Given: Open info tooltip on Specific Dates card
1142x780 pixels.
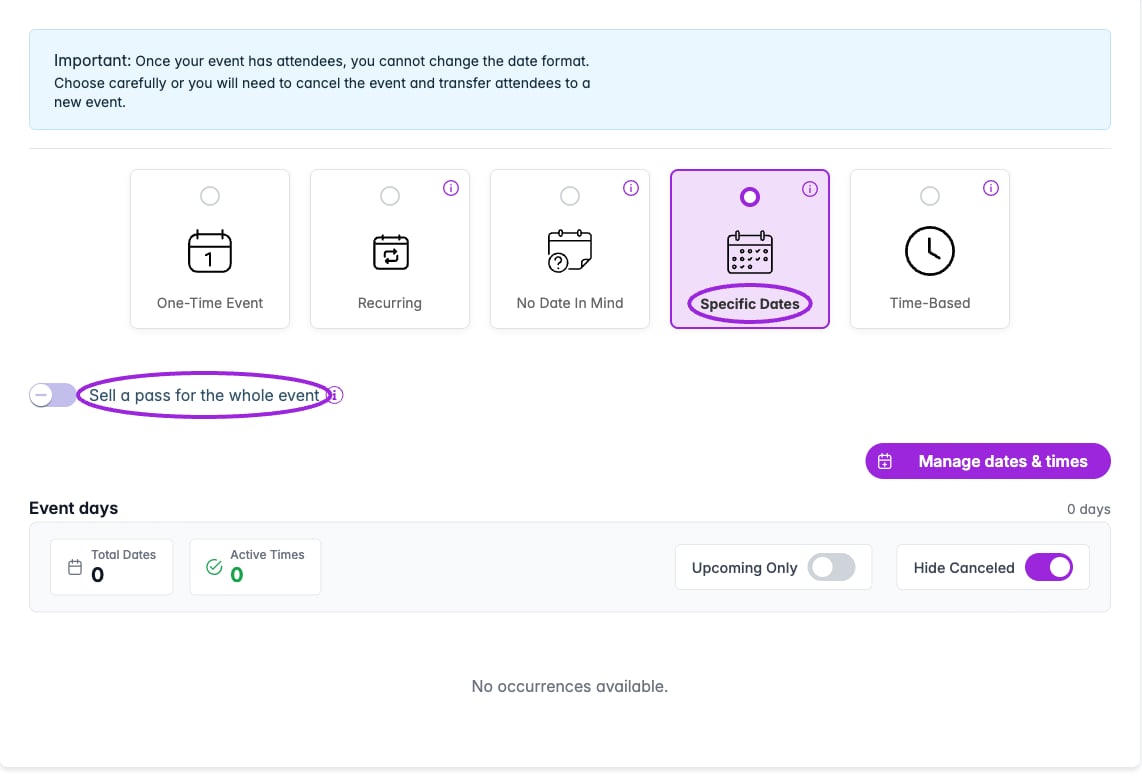Looking at the screenshot, I should [x=810, y=189].
